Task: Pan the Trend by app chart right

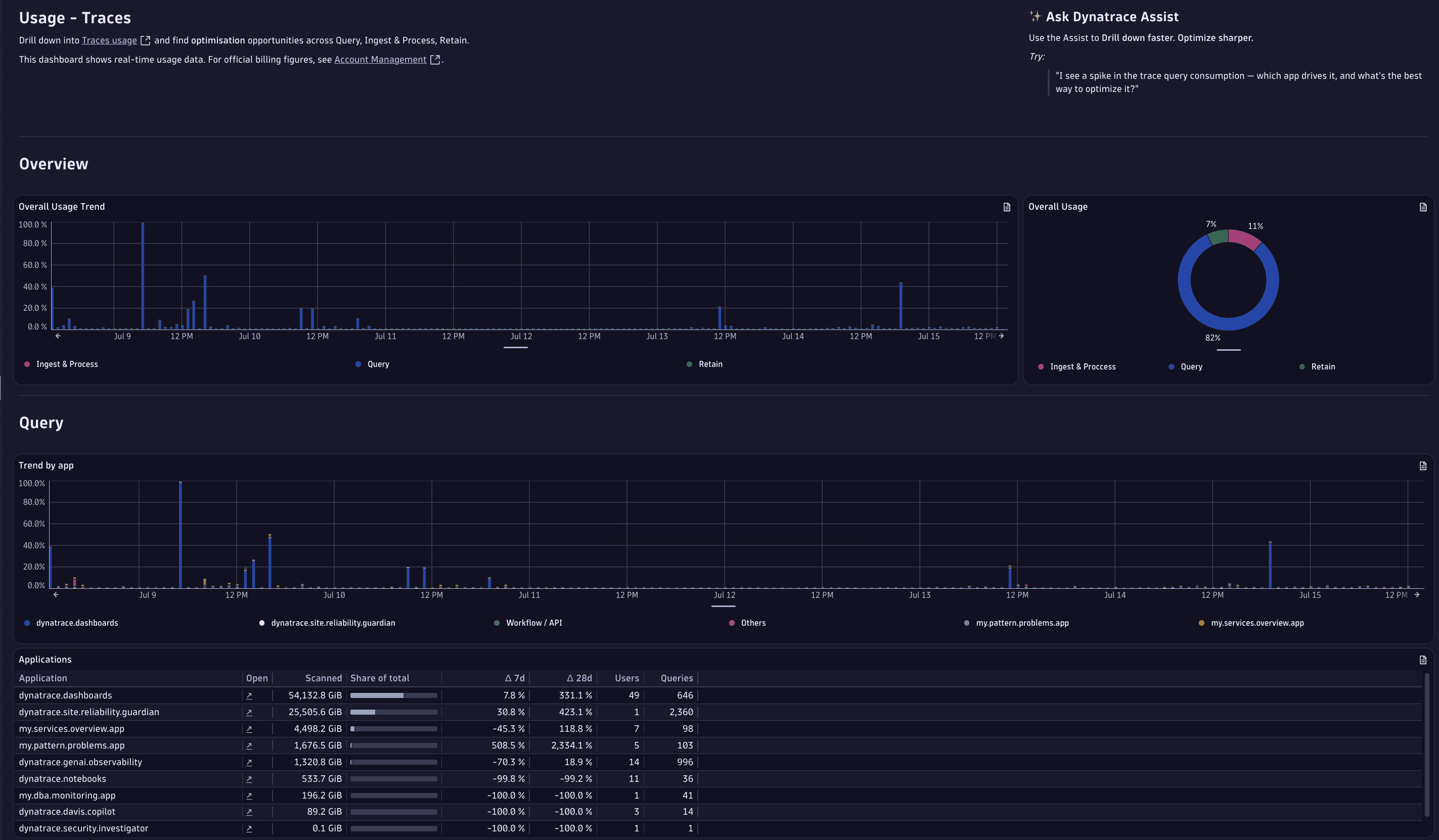Action: click(x=1417, y=594)
